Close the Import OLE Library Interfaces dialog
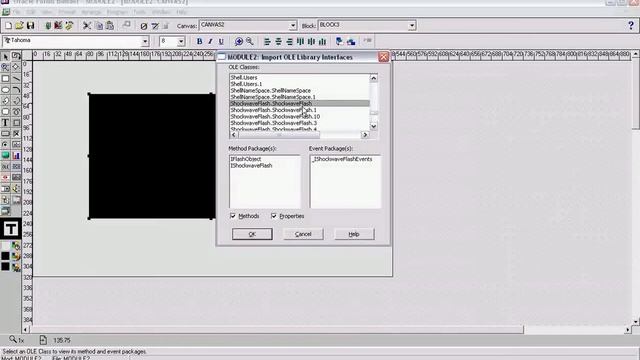The width and height of the screenshot is (640, 360). pos(383,57)
